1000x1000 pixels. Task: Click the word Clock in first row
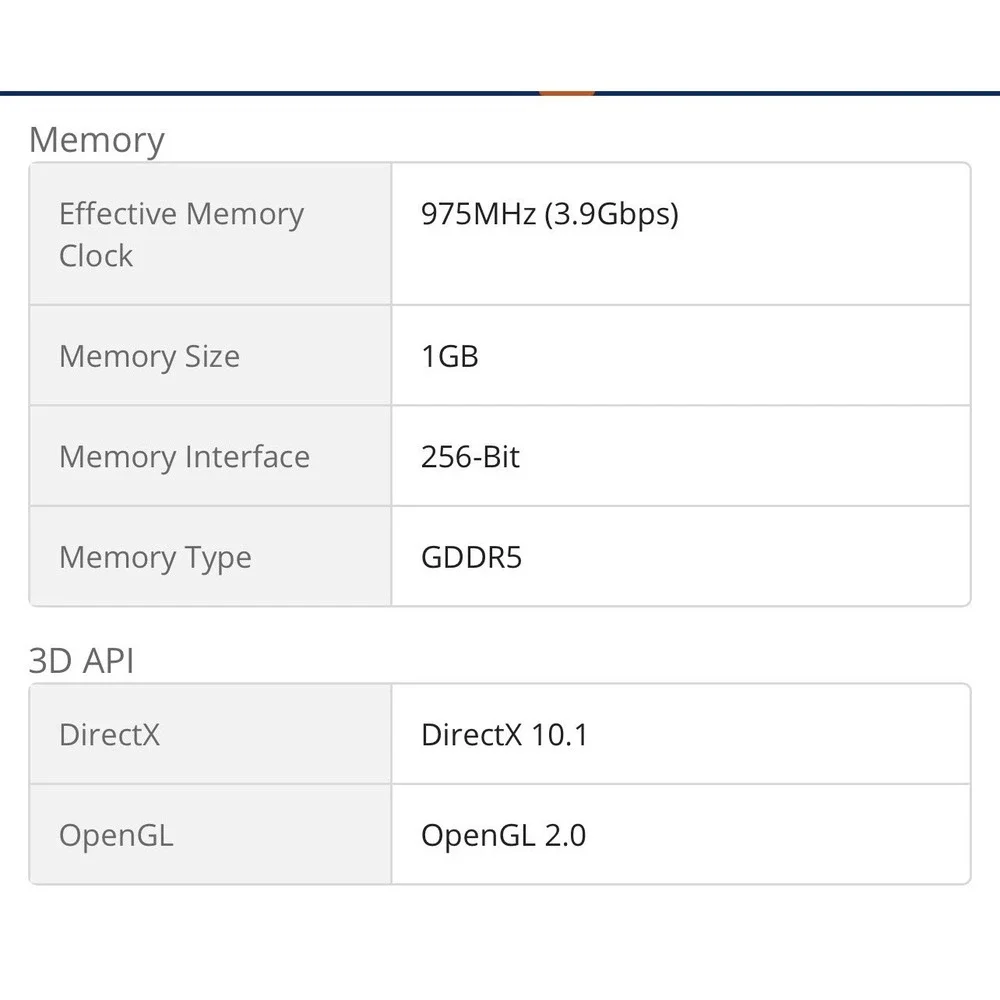coord(96,256)
